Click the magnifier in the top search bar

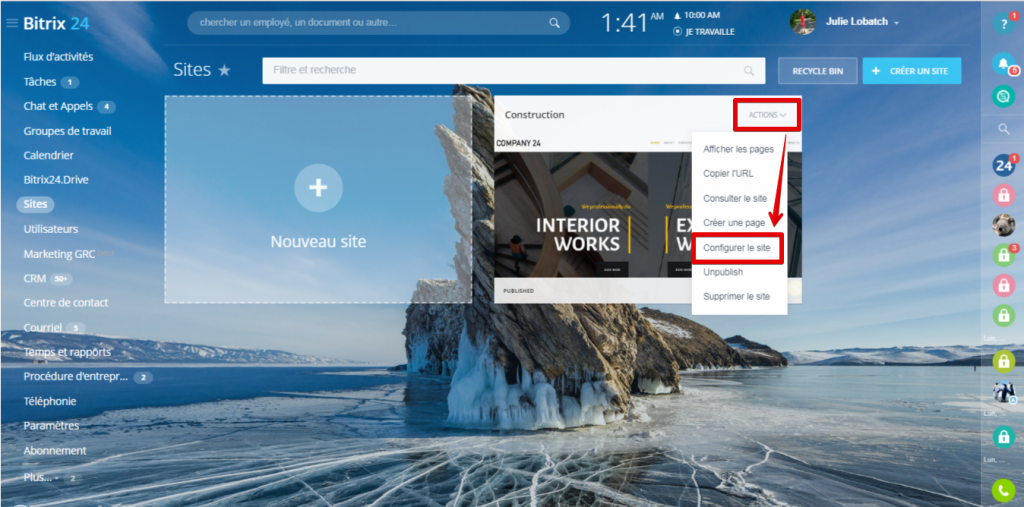554,23
